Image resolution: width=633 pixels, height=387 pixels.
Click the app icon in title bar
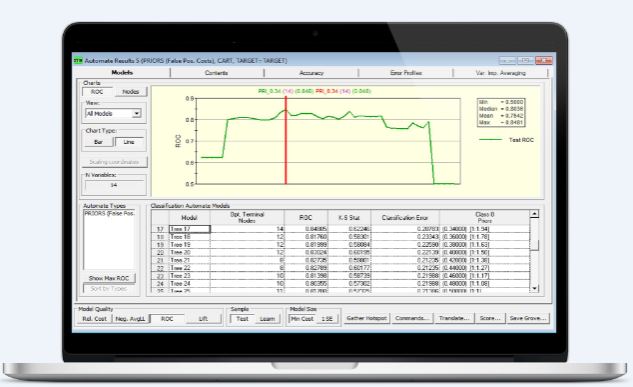(x=78, y=61)
